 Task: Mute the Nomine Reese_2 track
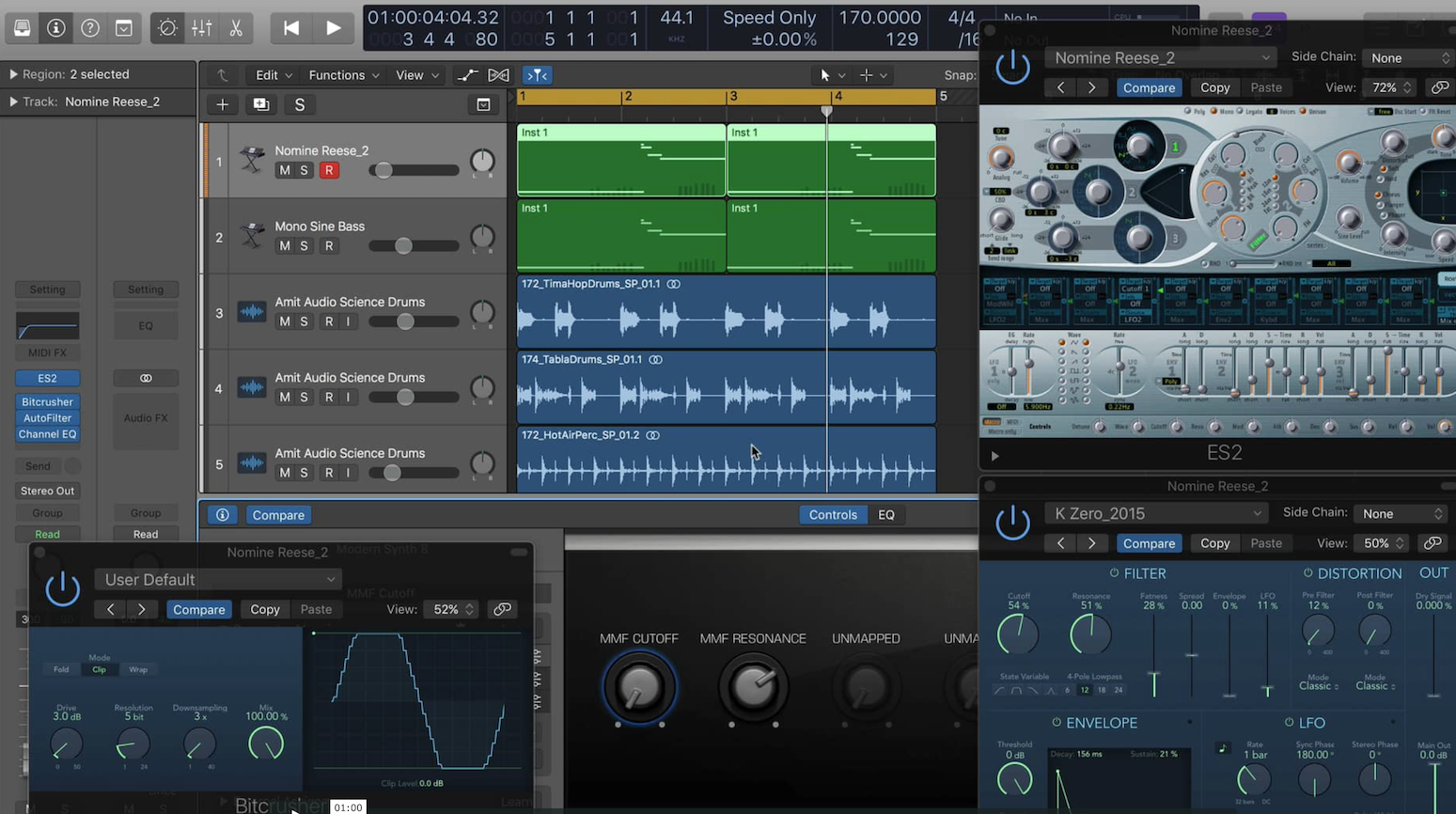285,170
